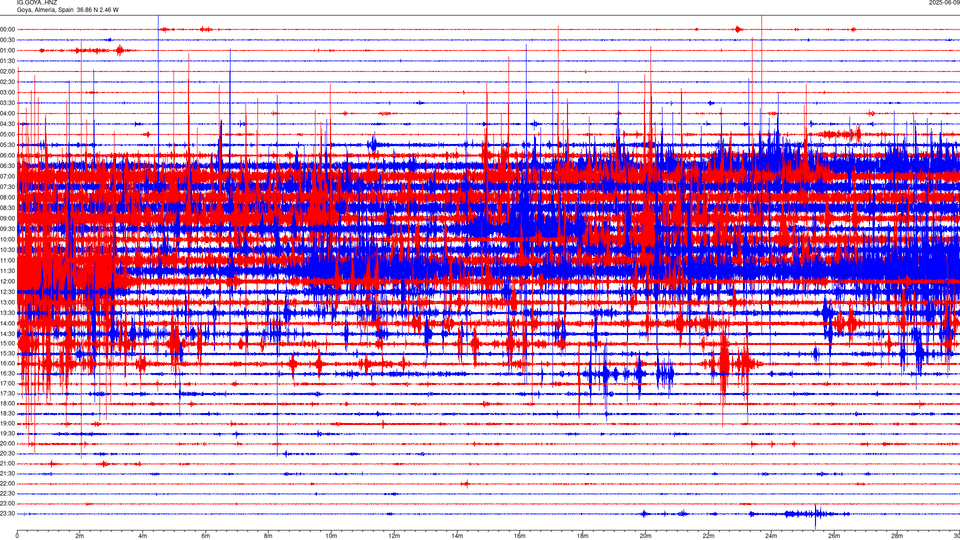Image resolution: width=960 pixels, height=540 pixels.
Task: Select the 00:30 time label
Action: [7, 40]
